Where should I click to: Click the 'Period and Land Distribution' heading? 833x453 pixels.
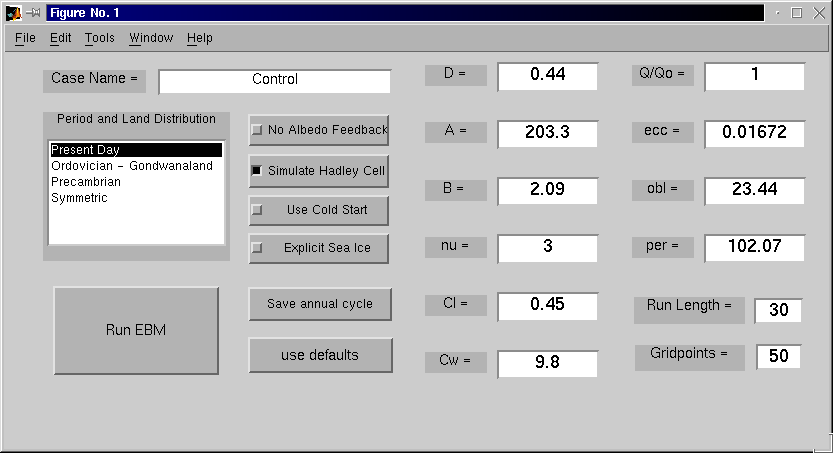click(x=137, y=119)
